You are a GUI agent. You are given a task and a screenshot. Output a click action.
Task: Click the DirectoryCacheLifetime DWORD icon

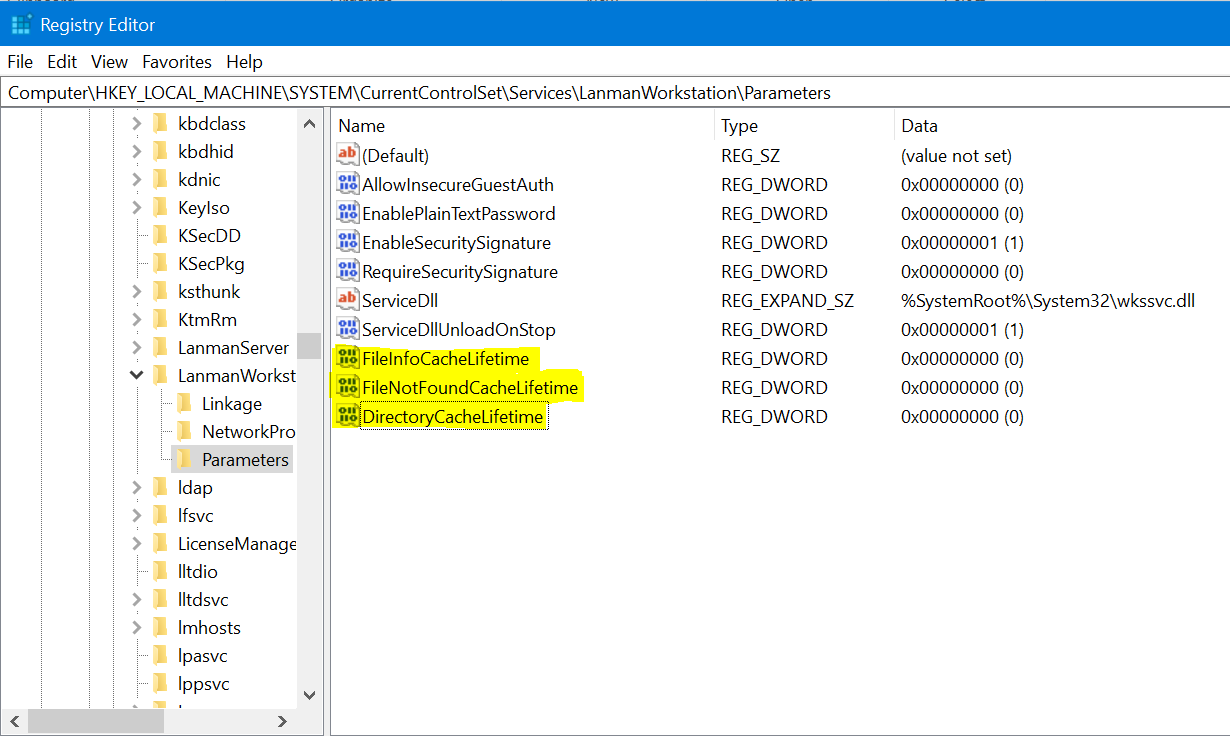click(347, 417)
